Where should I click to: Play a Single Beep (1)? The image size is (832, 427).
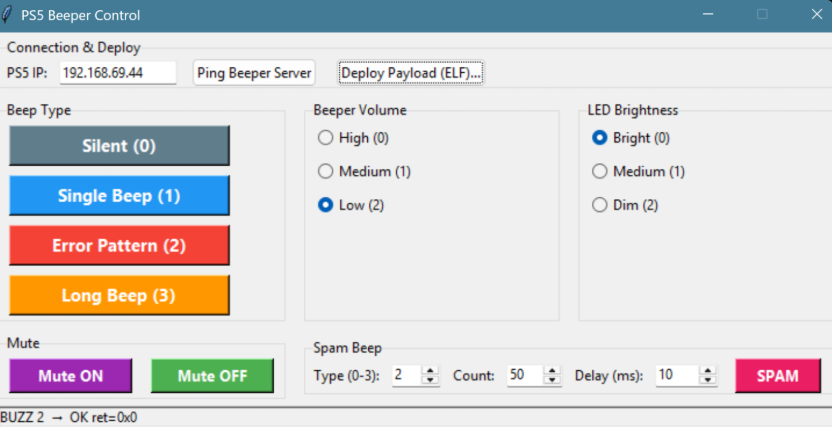click(x=119, y=196)
